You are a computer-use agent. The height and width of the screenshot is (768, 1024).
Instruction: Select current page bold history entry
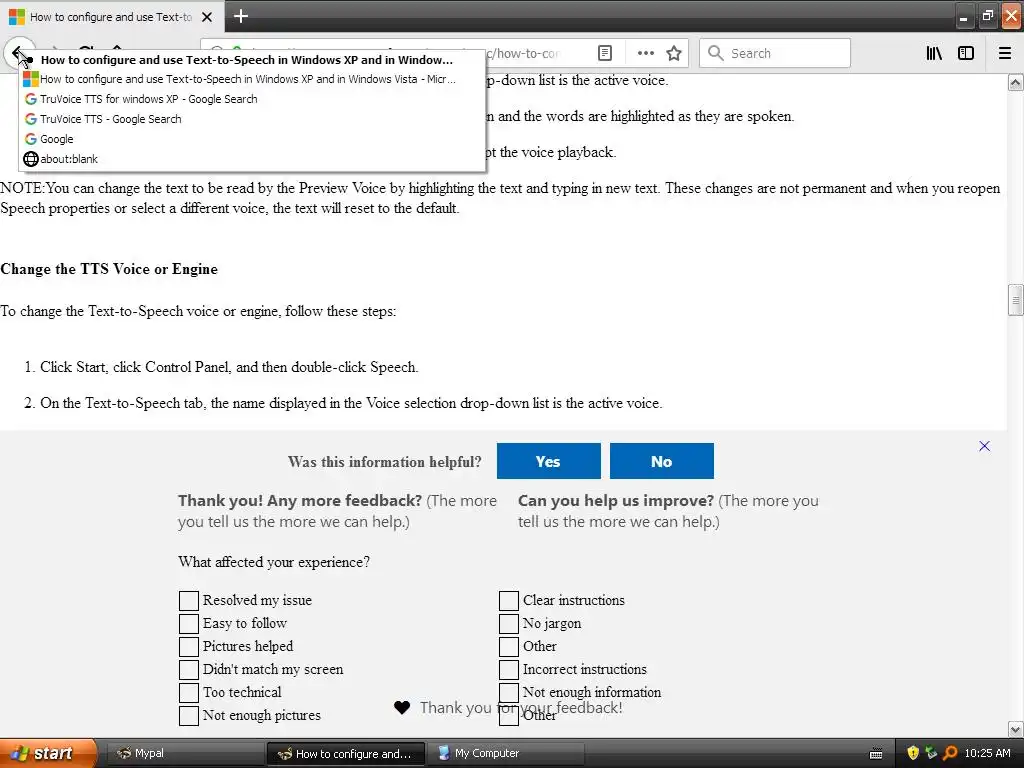(251, 60)
